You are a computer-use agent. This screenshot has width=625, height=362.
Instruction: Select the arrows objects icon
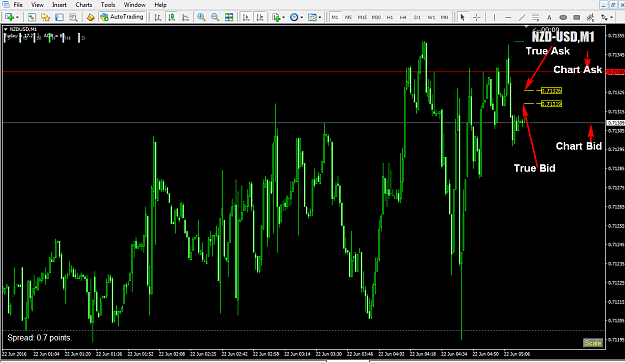pyautogui.click(x=605, y=17)
